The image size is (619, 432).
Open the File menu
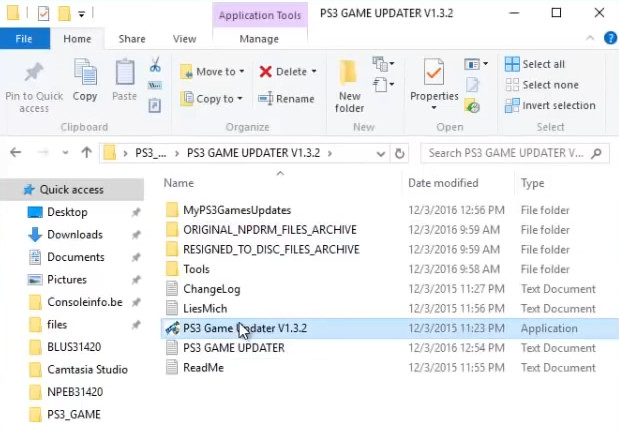pos(24,39)
